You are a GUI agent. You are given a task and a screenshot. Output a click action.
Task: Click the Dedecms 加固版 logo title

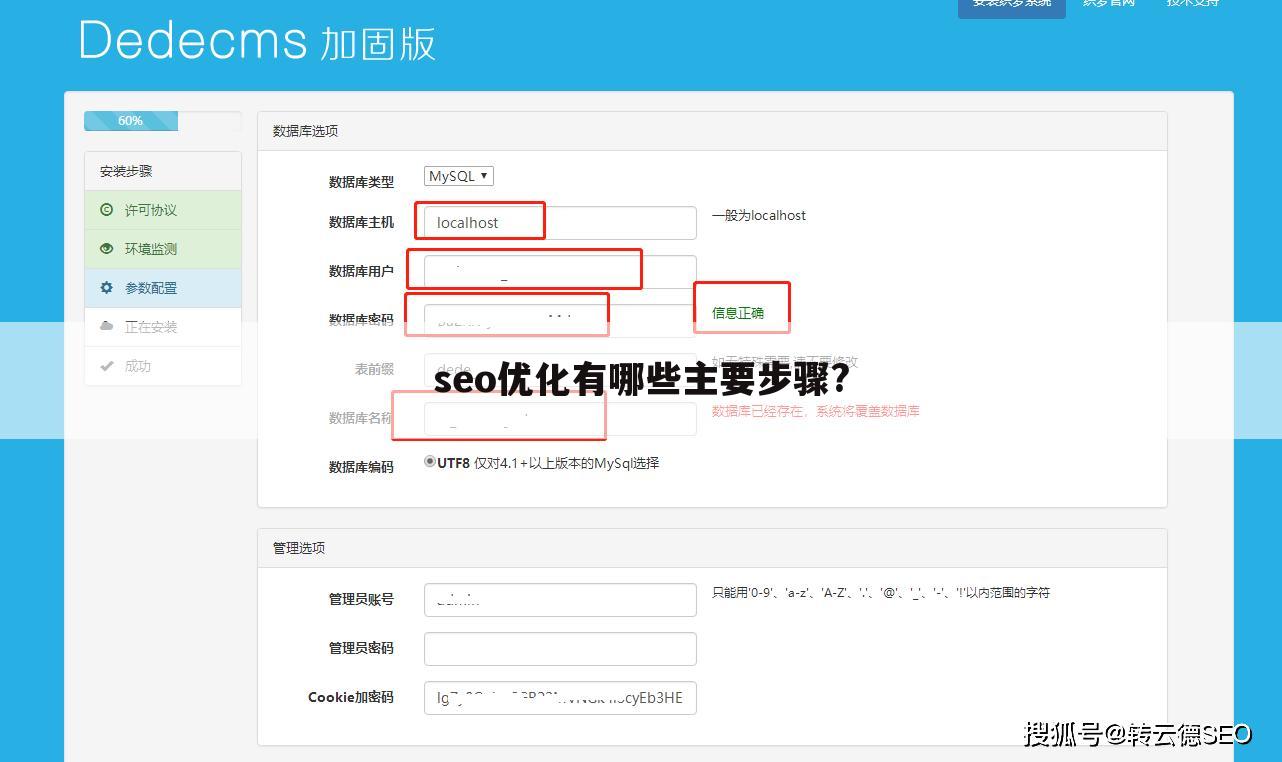pos(258,41)
